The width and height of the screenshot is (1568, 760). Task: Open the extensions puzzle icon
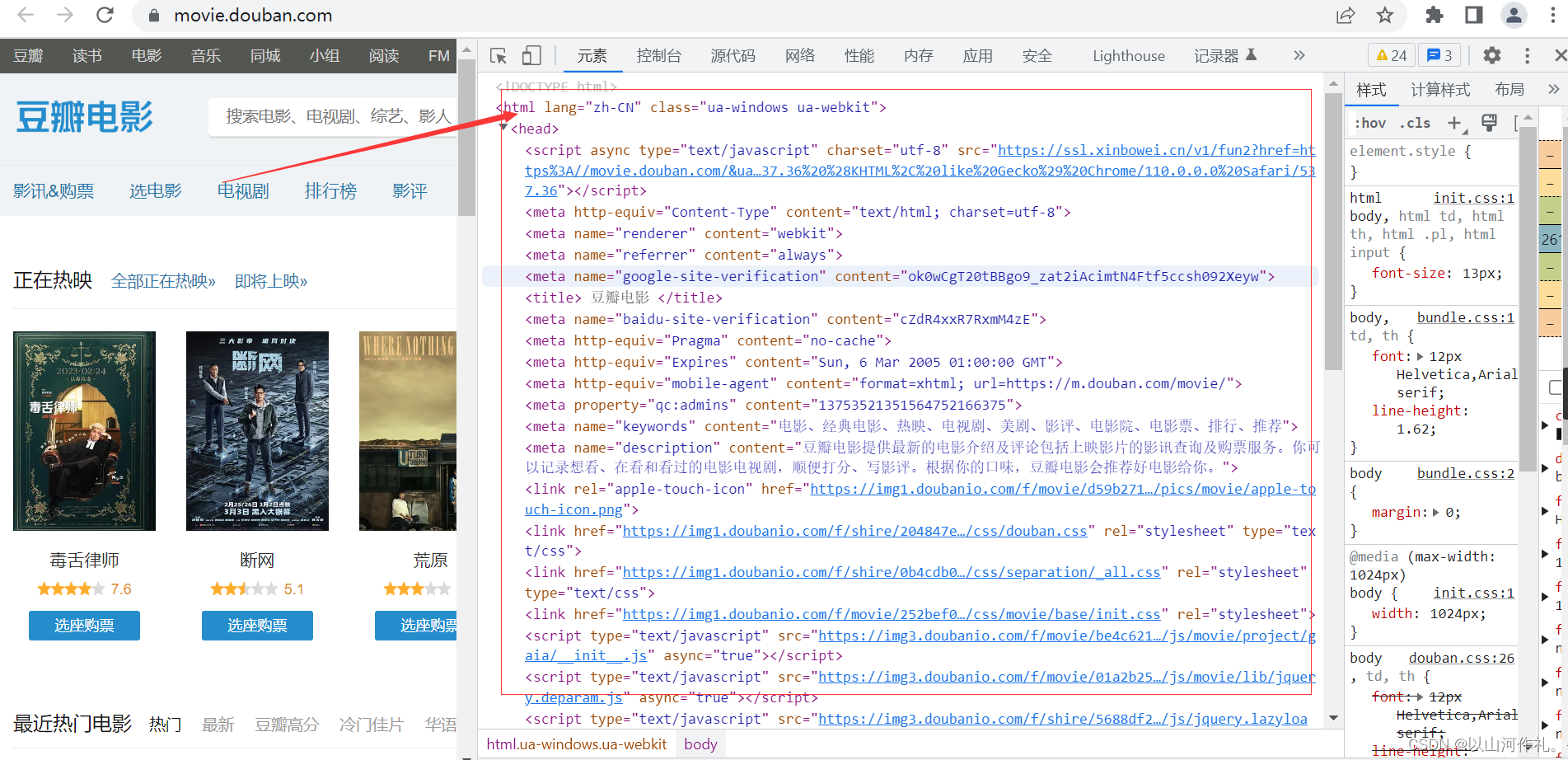(1435, 15)
